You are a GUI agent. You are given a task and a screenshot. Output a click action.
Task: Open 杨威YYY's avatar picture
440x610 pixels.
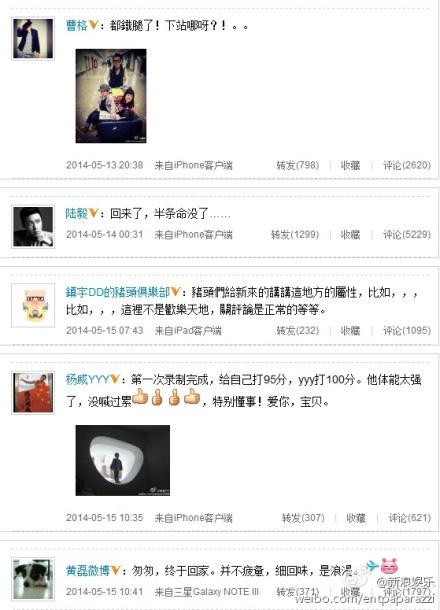[x=33, y=393]
